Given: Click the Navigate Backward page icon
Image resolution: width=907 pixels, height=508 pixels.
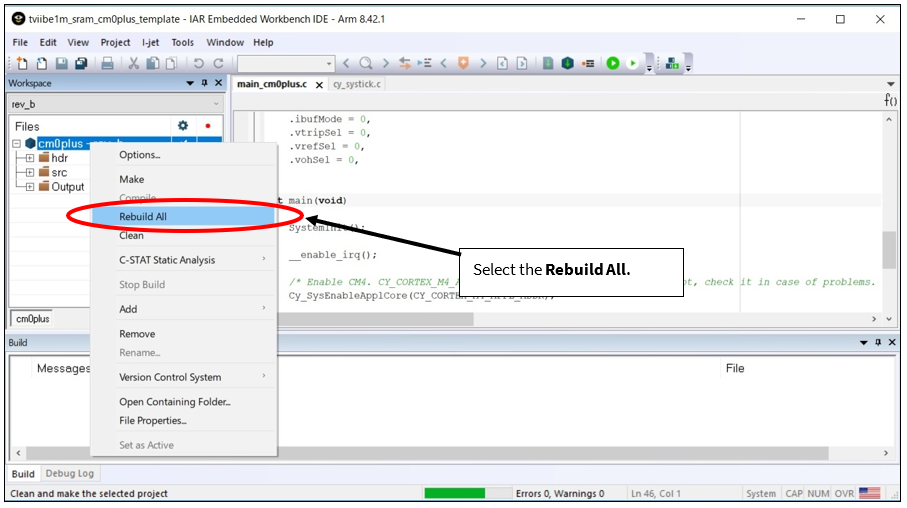Looking at the screenshot, I should pos(503,63).
